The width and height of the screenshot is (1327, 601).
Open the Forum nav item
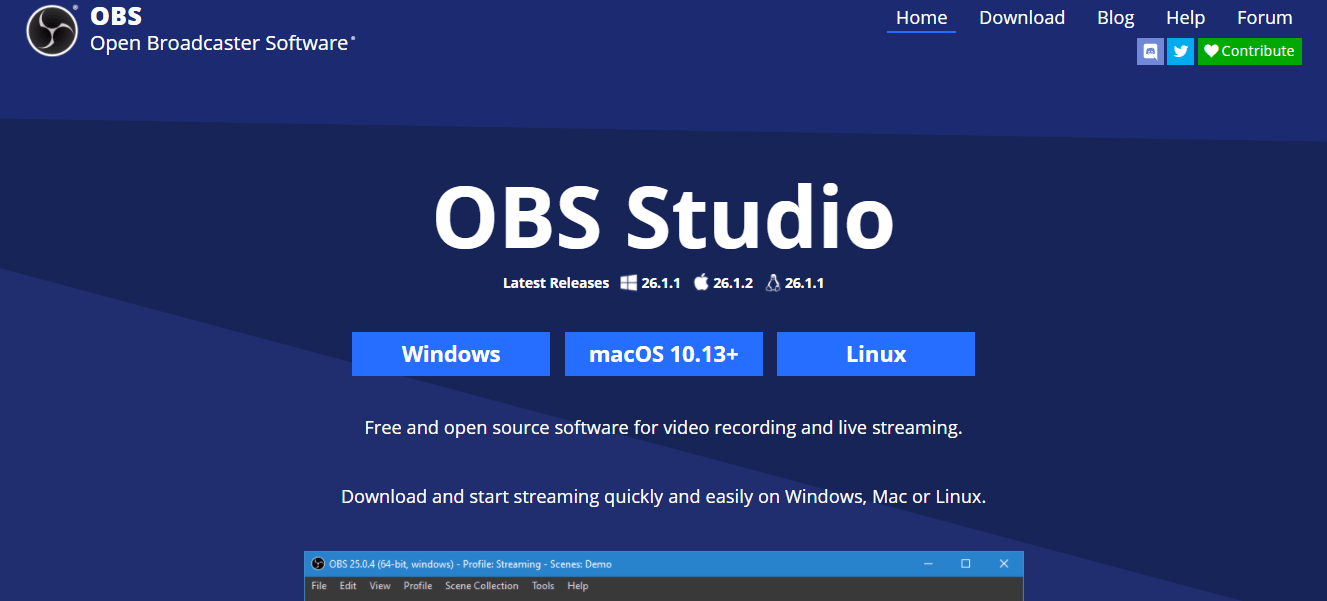(x=1265, y=18)
